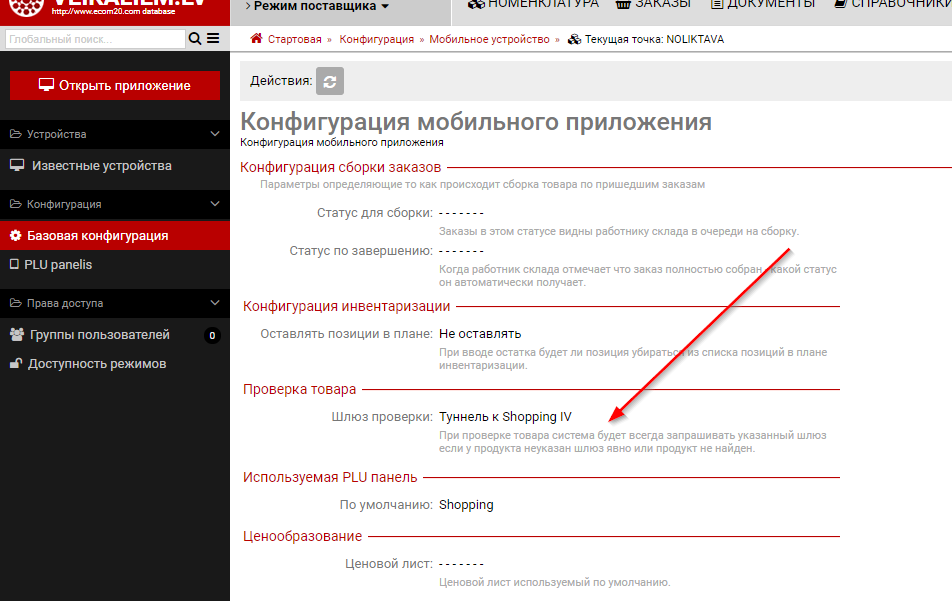Collapse the Права доступа section
This screenshot has height=601, width=952.
pos(215,303)
